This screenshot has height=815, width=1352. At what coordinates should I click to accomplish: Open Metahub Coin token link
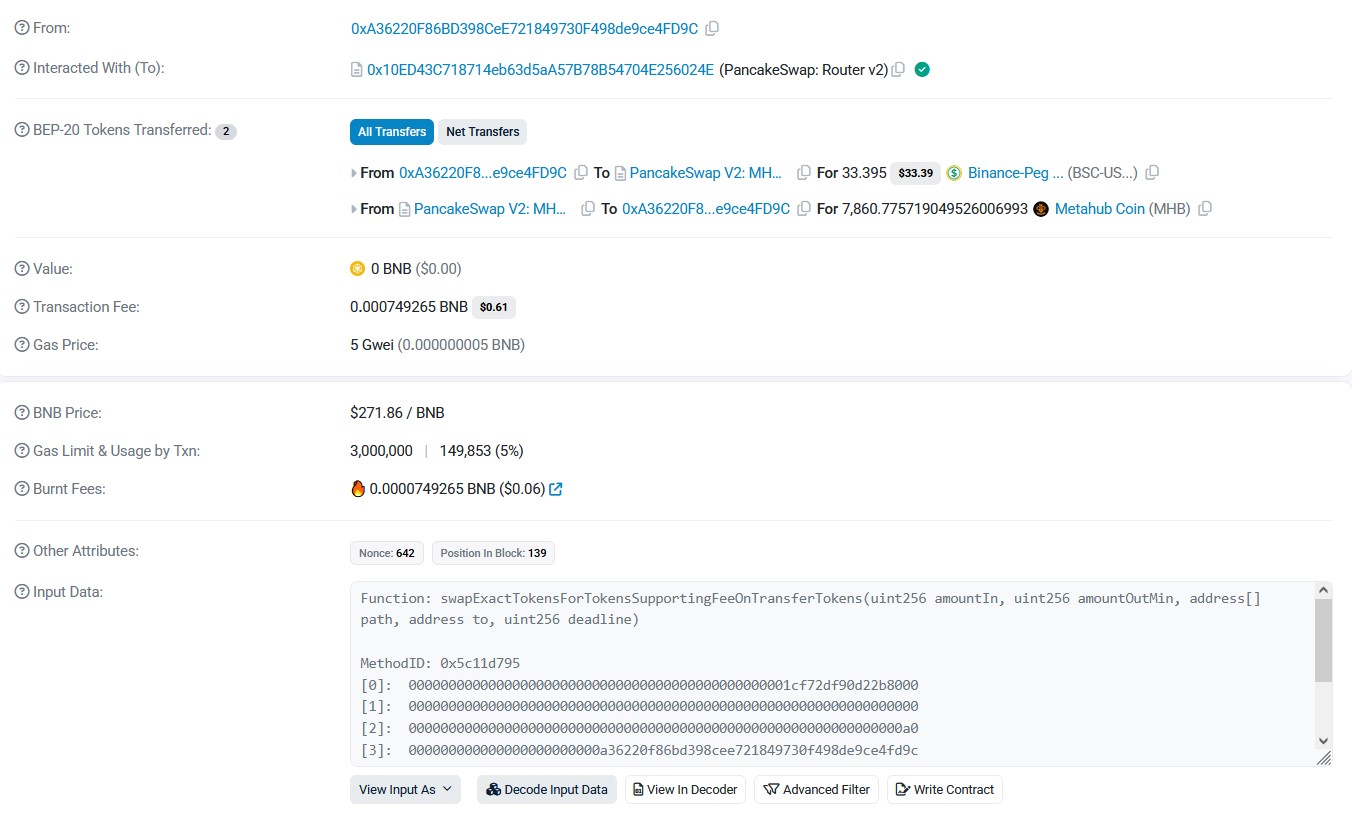pyautogui.click(x=1099, y=209)
